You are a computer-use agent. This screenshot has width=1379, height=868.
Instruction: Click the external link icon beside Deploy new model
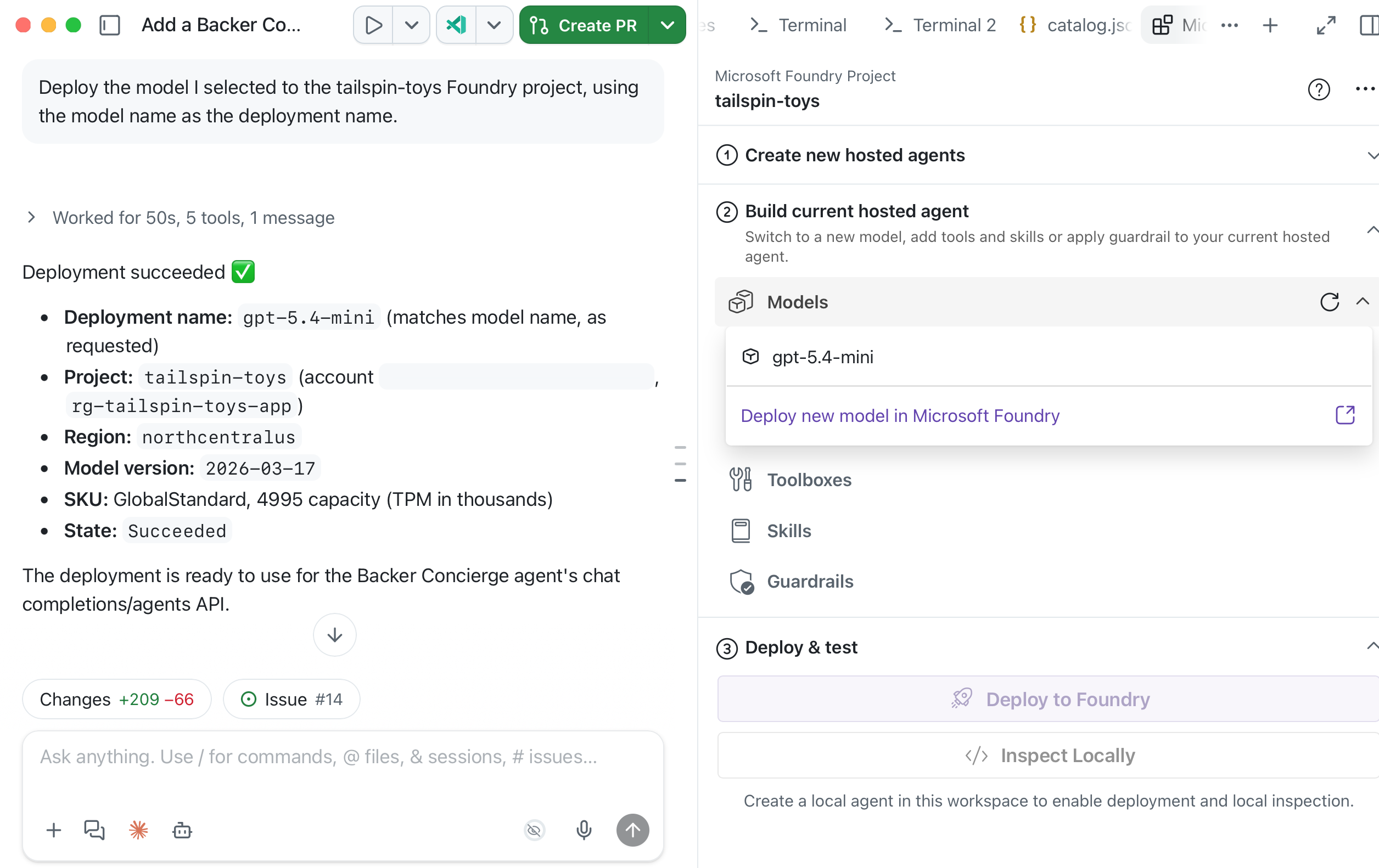[1345, 415]
